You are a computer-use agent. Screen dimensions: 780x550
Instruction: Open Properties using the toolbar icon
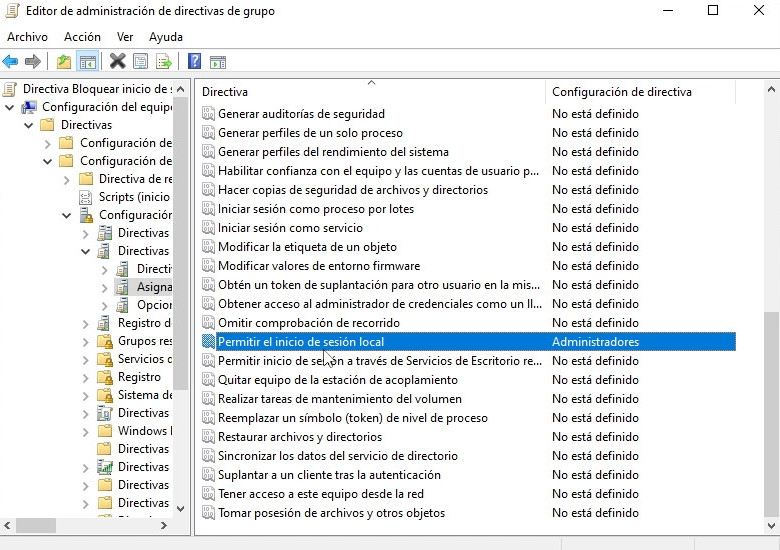point(140,62)
